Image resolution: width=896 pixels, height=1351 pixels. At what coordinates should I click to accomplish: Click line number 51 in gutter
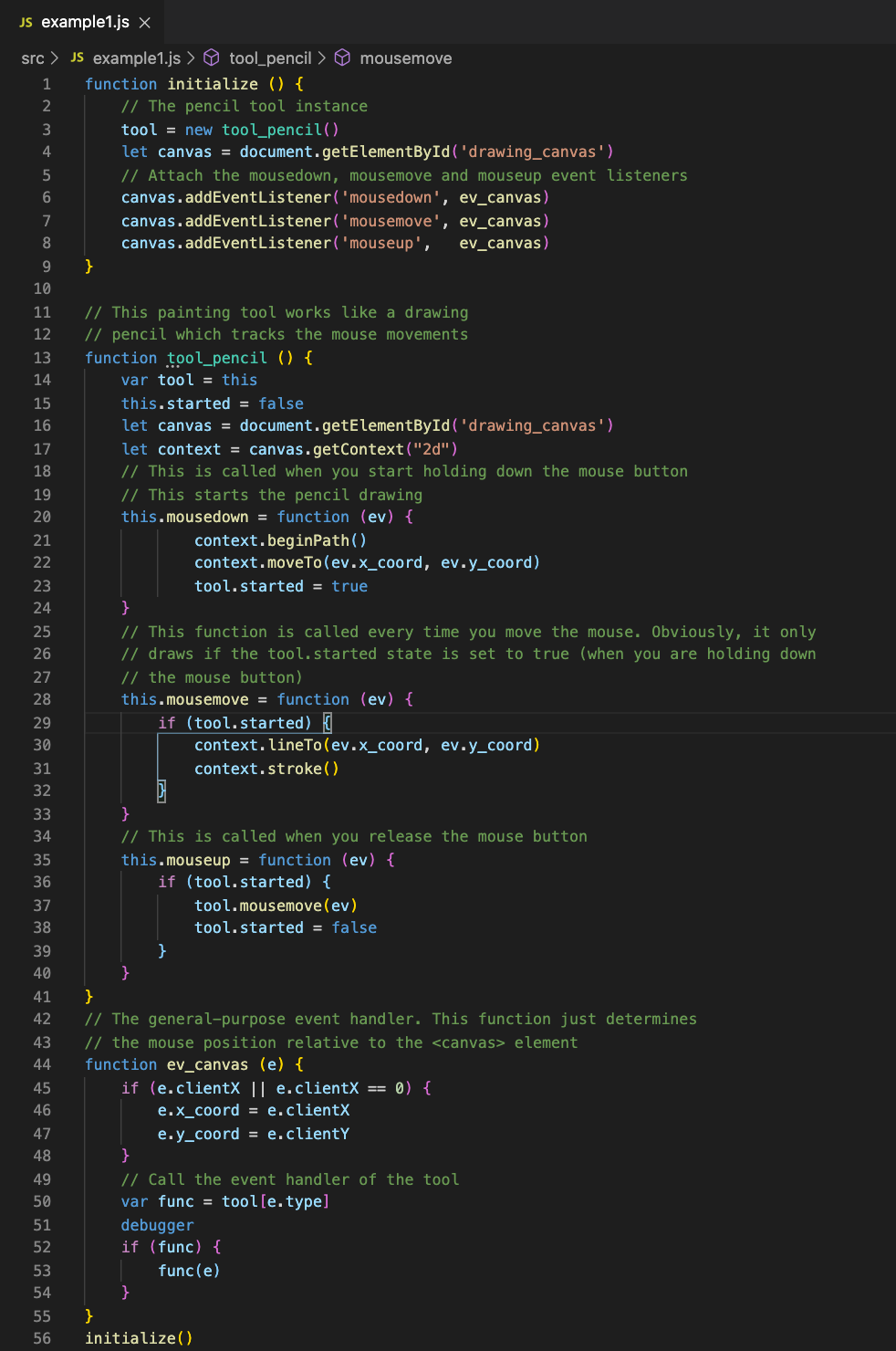tap(42, 1225)
